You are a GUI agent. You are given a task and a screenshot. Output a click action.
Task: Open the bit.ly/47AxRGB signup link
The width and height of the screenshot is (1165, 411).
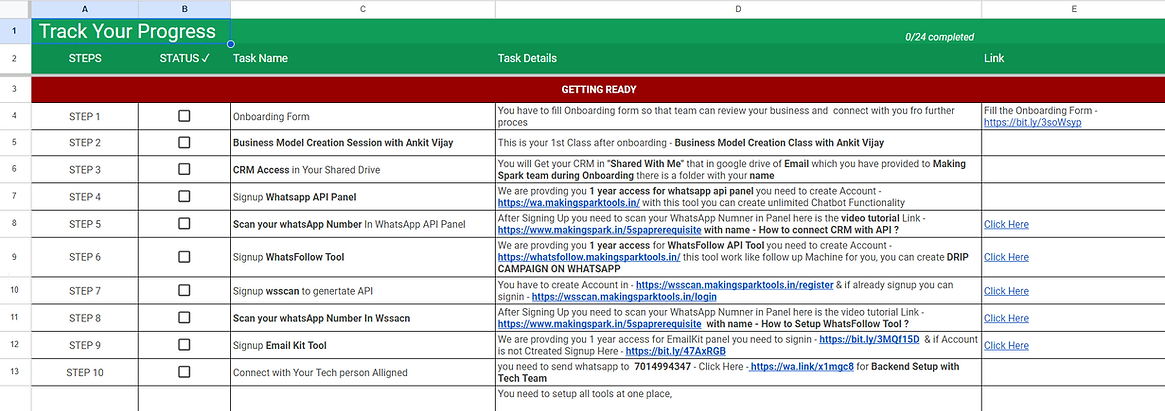pyautogui.click(x=675, y=351)
